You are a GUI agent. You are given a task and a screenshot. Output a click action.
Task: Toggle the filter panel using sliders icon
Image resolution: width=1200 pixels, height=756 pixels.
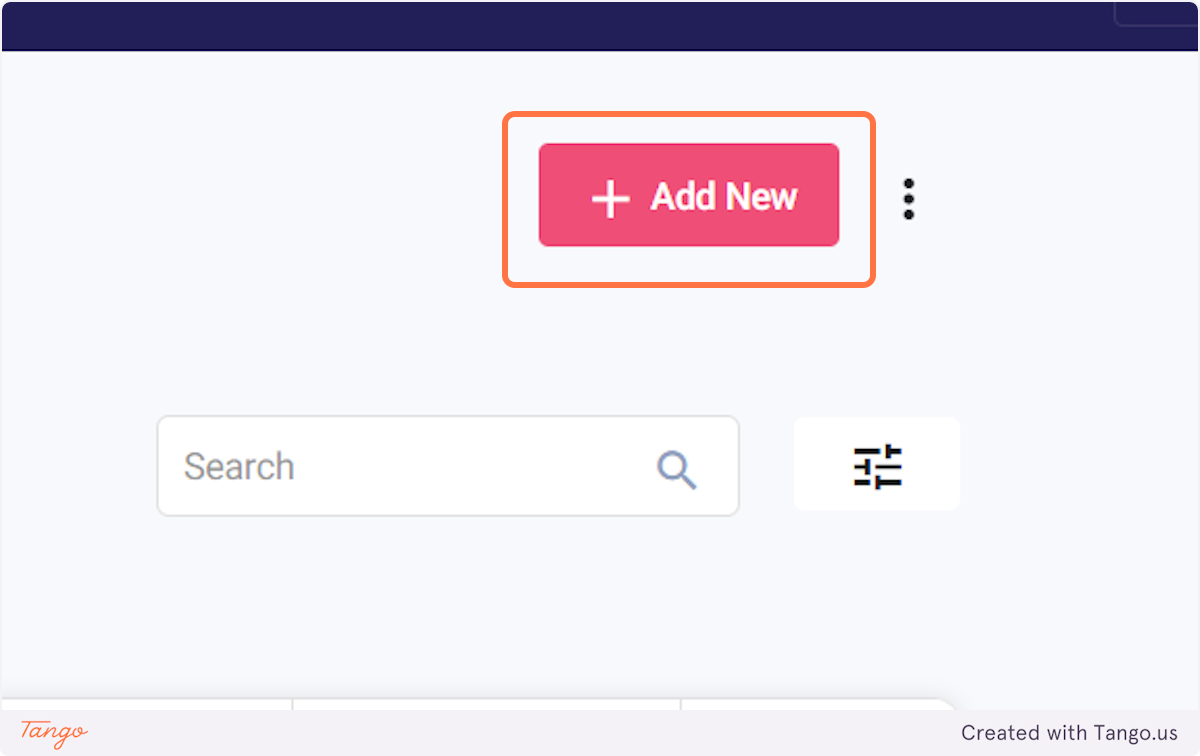tap(877, 466)
